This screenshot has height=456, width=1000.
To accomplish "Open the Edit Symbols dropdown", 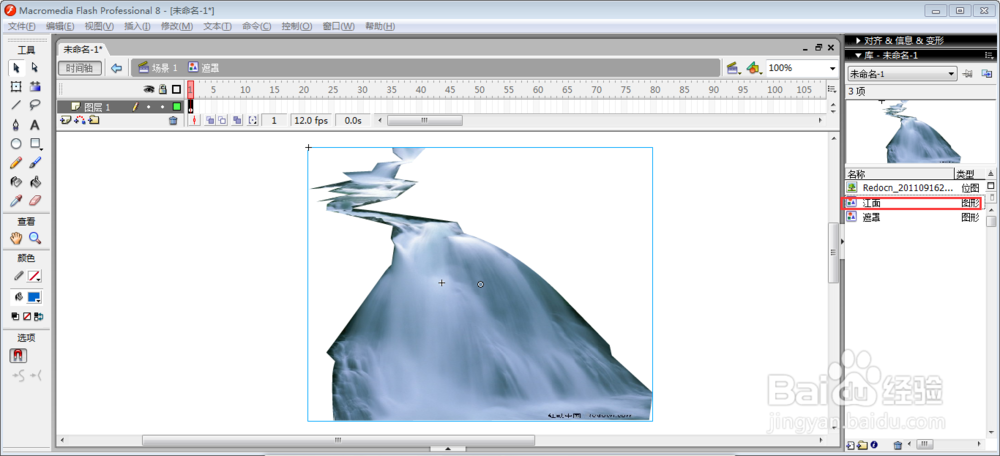I will [x=754, y=68].
